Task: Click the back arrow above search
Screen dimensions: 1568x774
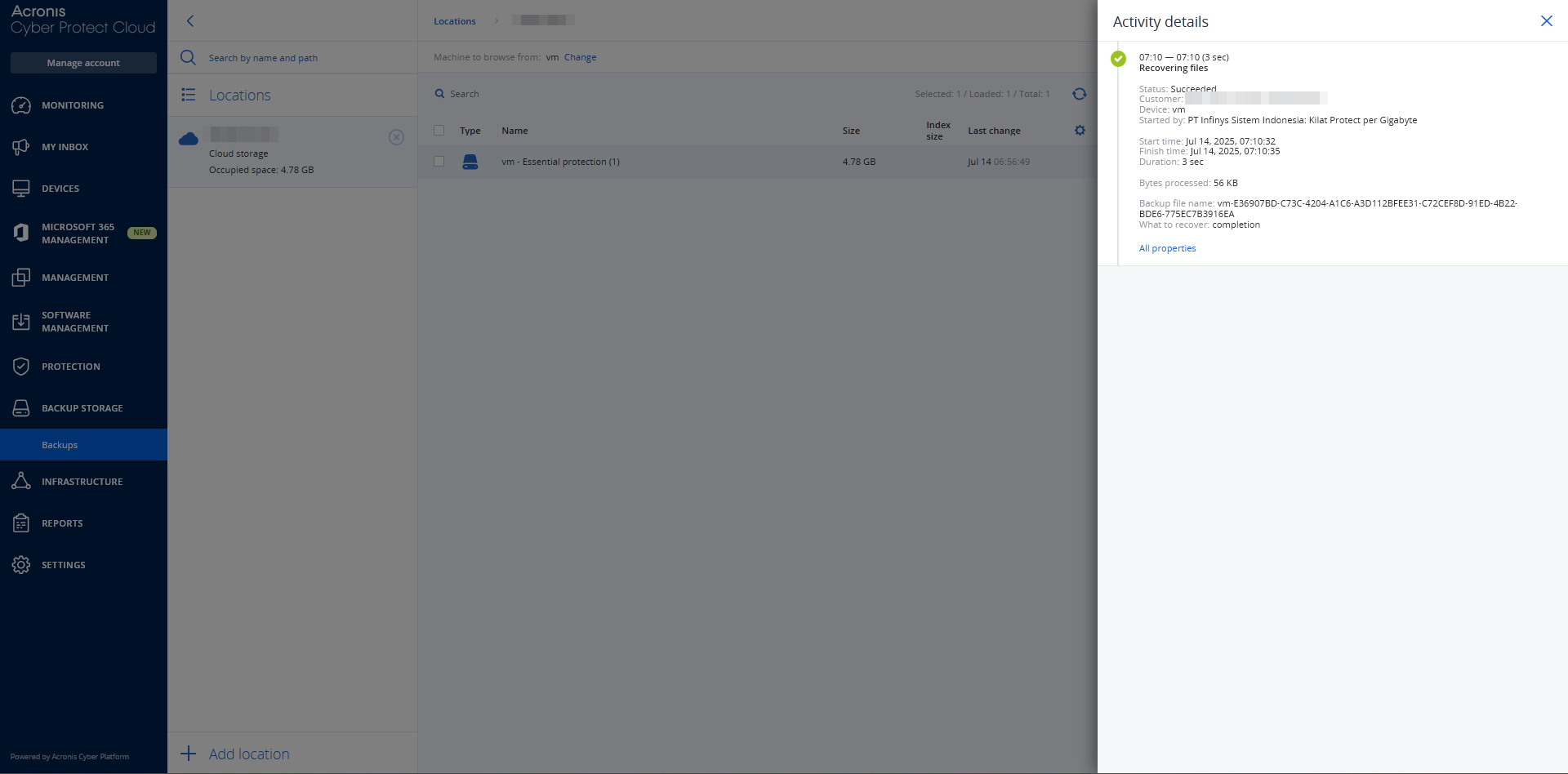Action: coord(190,21)
